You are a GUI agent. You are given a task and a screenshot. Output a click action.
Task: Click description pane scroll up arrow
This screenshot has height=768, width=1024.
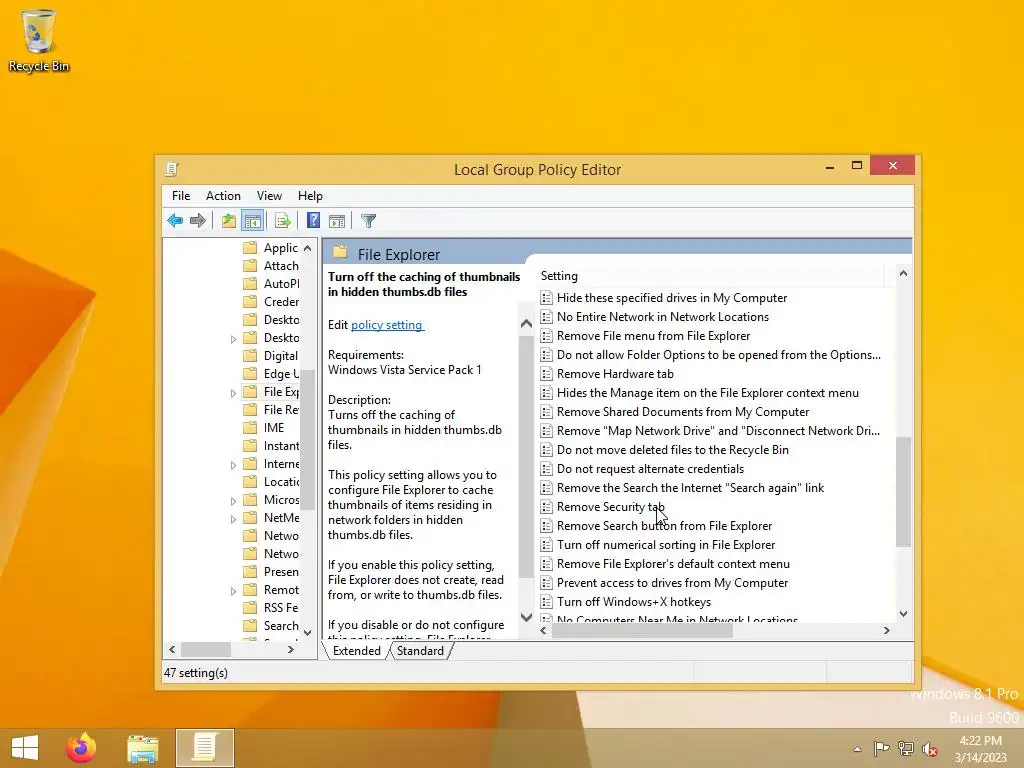pos(526,324)
